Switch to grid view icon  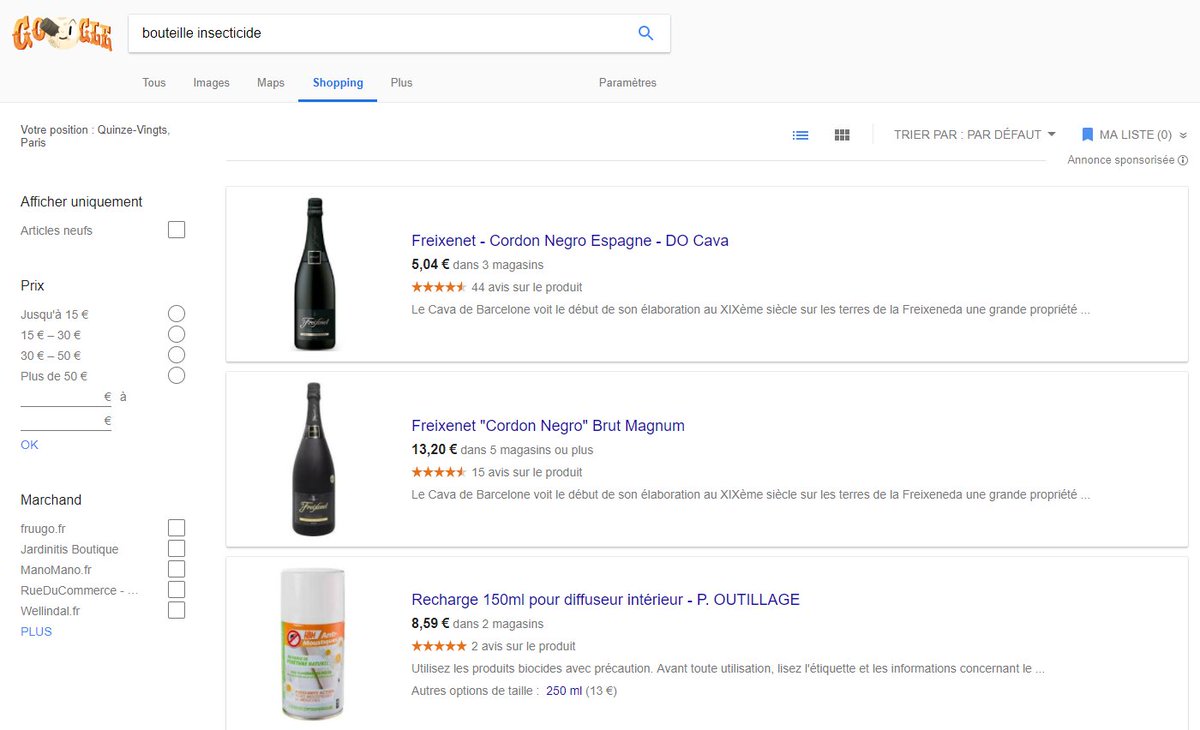coord(842,135)
